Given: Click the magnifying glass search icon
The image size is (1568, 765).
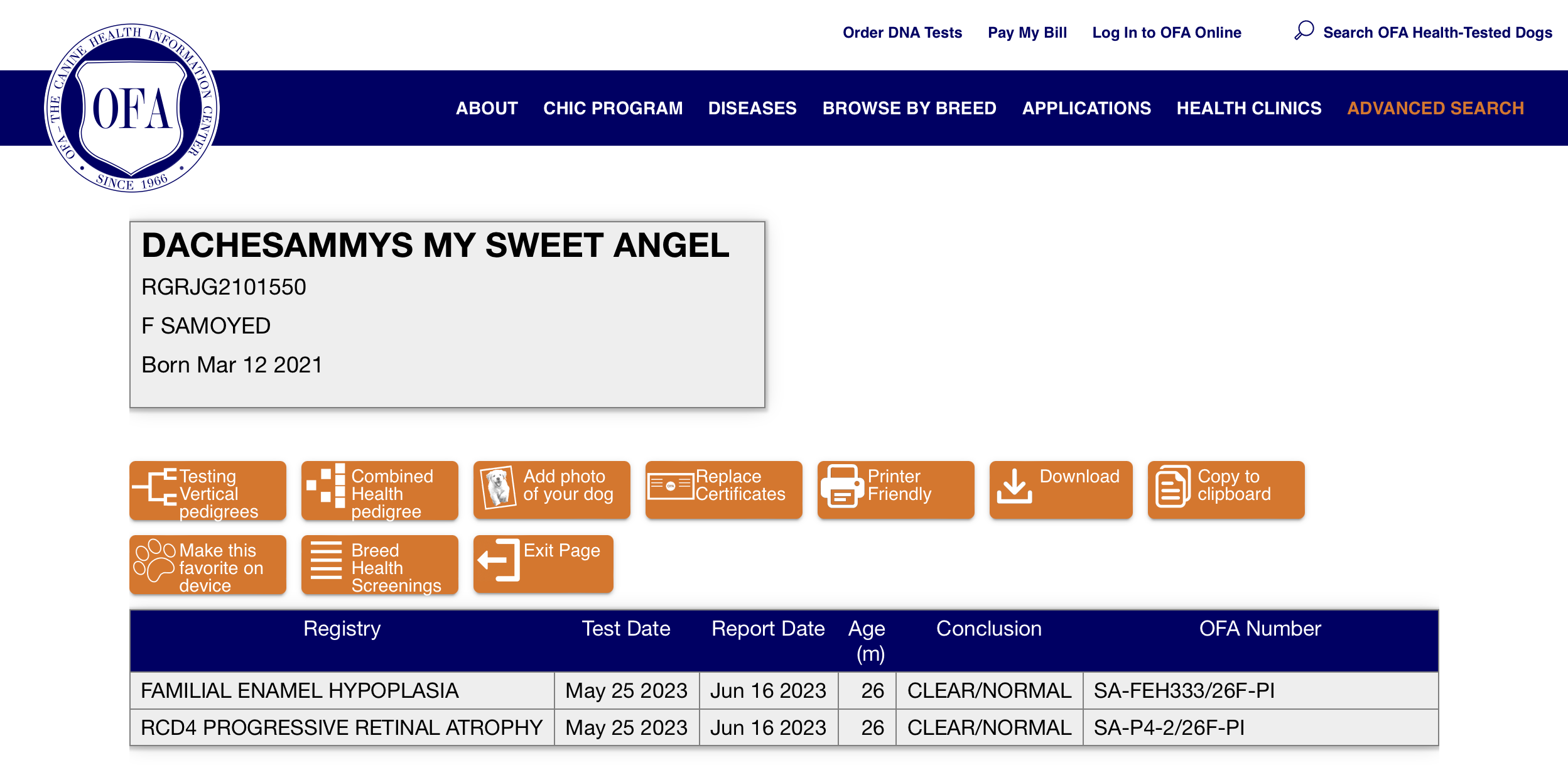Looking at the screenshot, I should coord(1304,30).
